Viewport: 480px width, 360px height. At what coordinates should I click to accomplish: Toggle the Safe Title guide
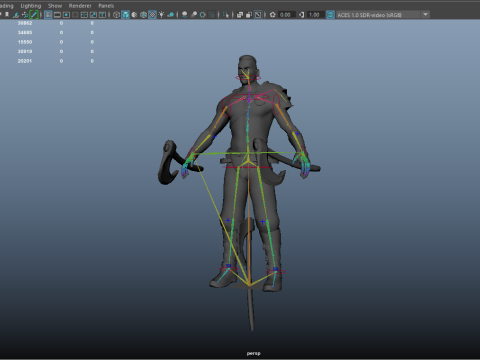102,15
